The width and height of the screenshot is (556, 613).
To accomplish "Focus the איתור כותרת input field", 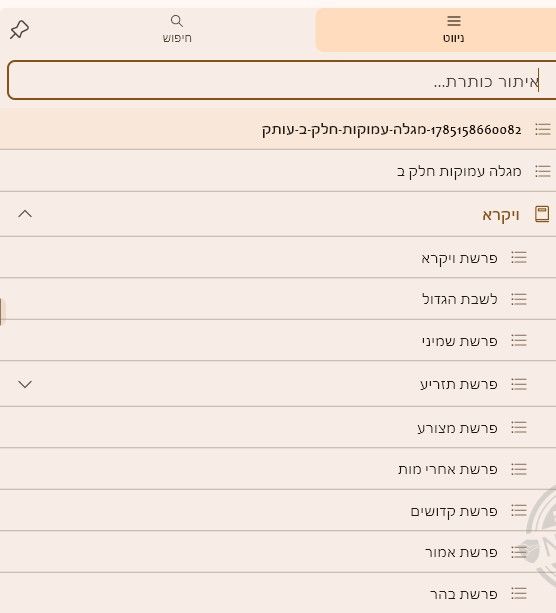I will [x=282, y=80].
